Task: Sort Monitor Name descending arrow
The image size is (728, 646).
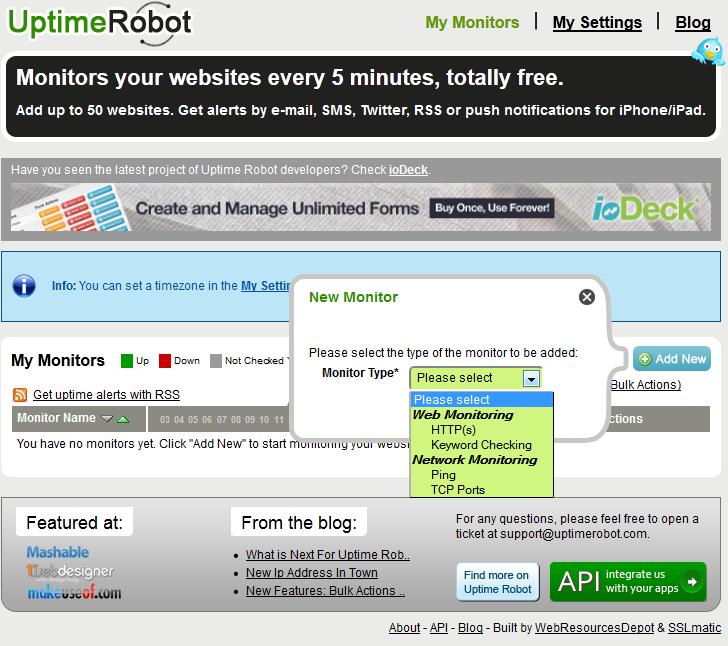Action: point(107,419)
